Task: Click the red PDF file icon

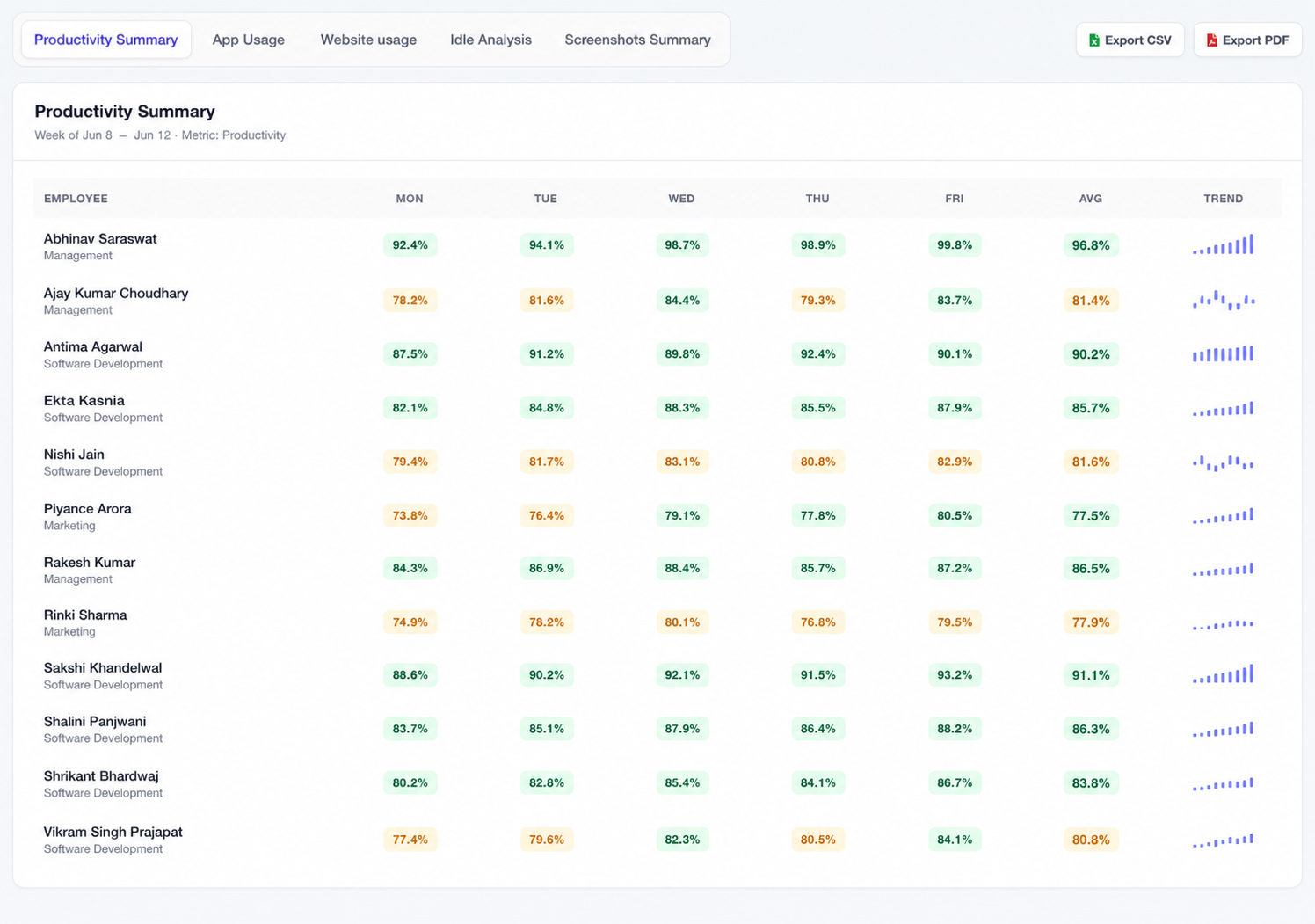Action: [1212, 40]
